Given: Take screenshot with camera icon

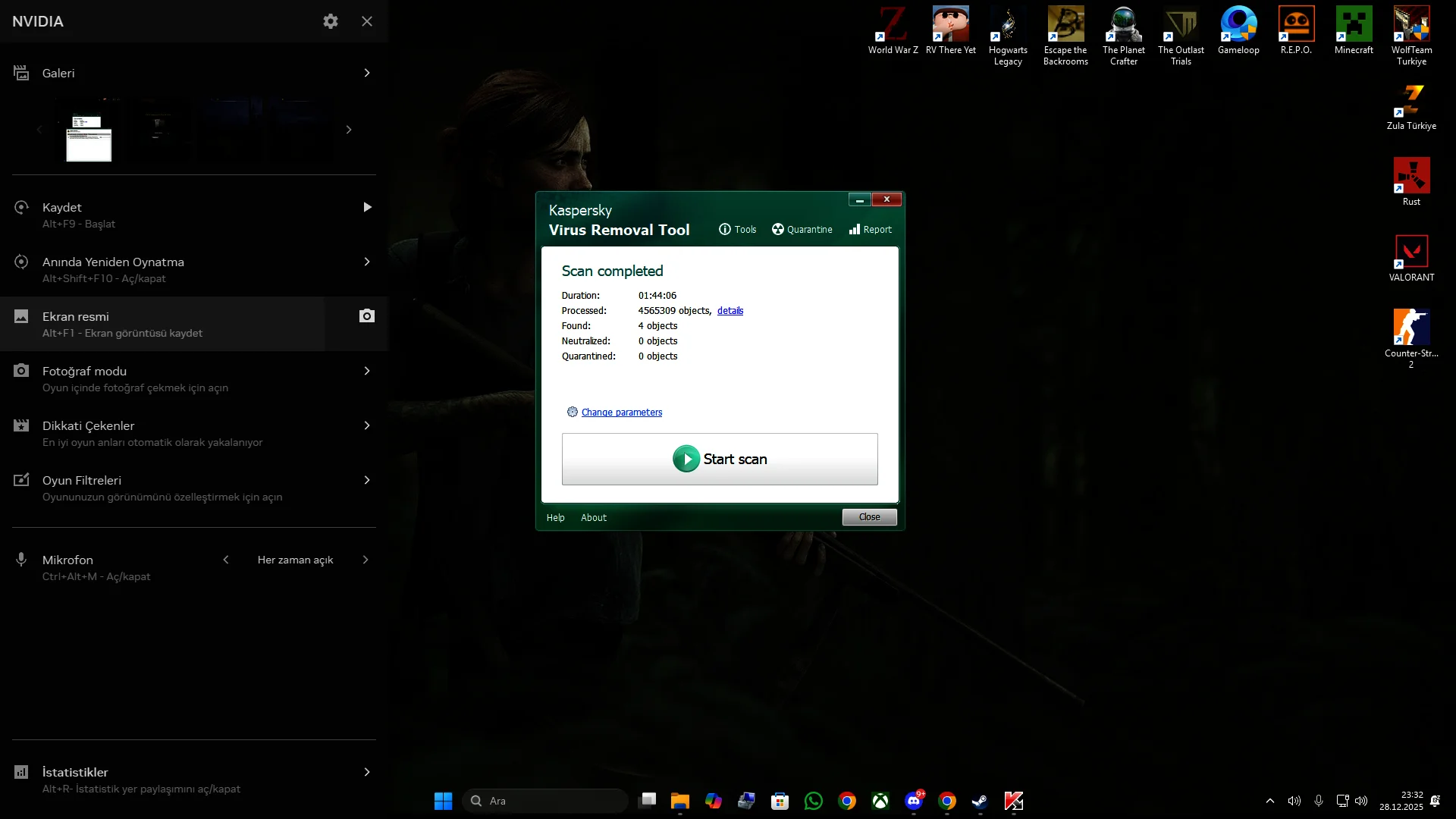Looking at the screenshot, I should (367, 316).
